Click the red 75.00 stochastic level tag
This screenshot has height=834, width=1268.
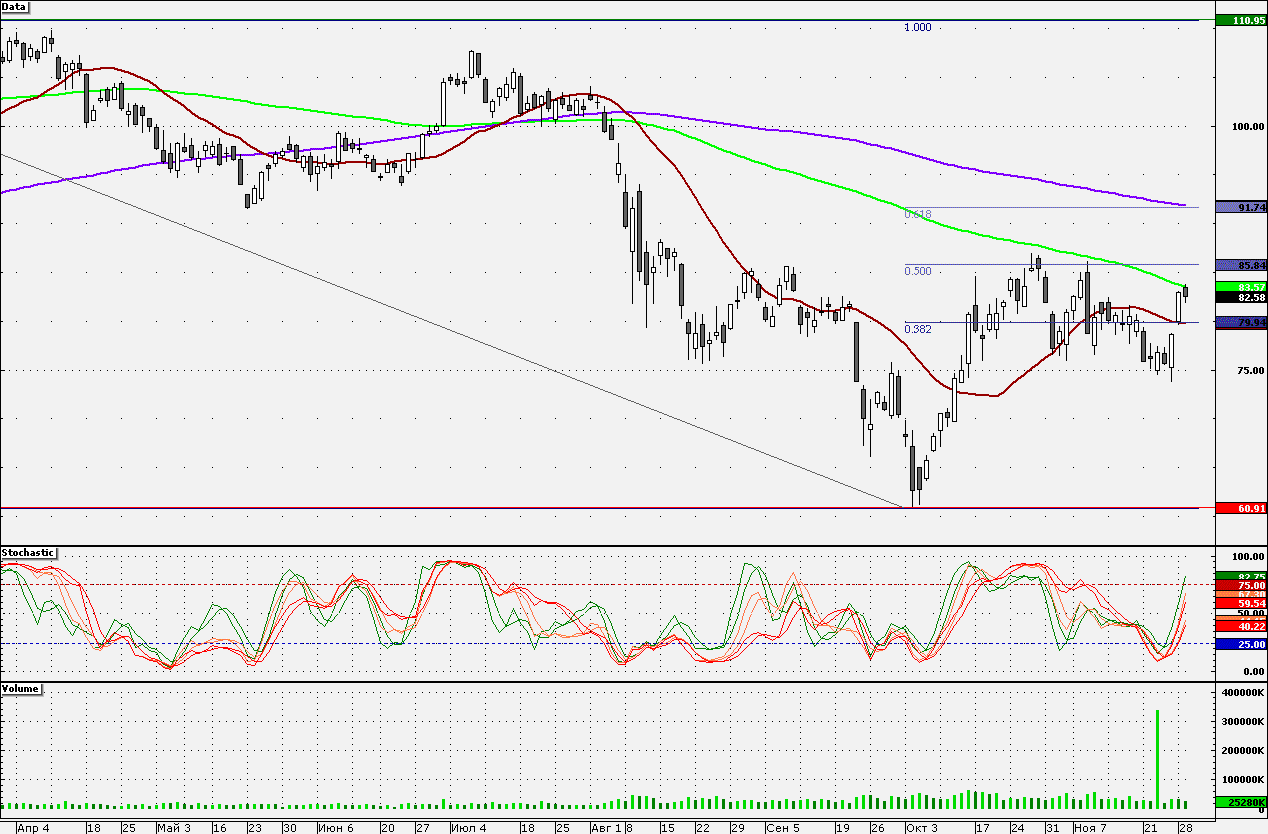1240,585
